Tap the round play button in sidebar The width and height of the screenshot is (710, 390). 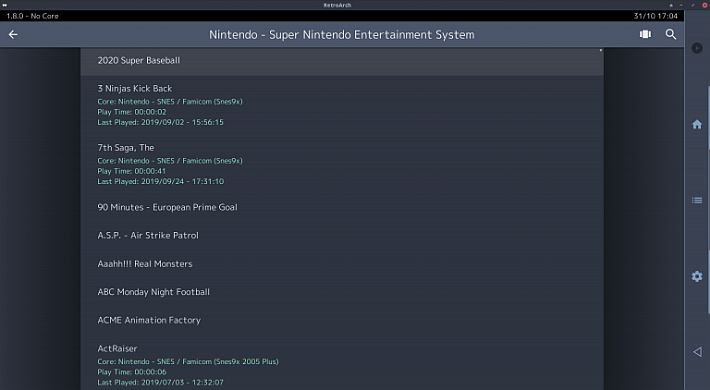click(x=697, y=48)
